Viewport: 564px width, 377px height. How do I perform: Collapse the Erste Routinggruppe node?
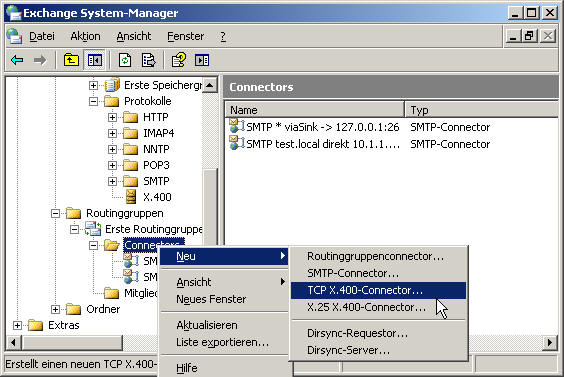[x=74, y=229]
